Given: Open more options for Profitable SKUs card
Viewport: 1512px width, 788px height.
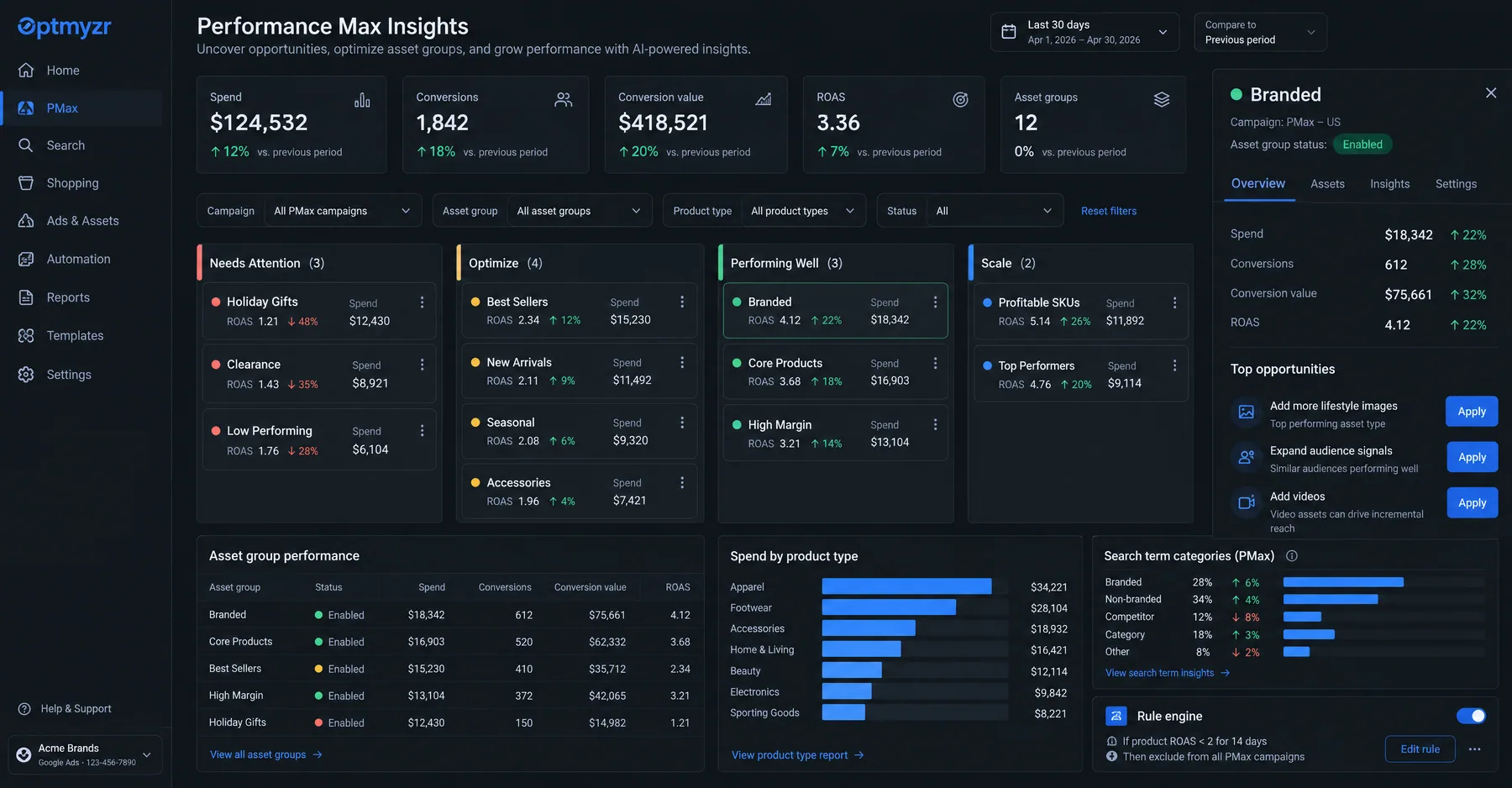Looking at the screenshot, I should point(1174,302).
